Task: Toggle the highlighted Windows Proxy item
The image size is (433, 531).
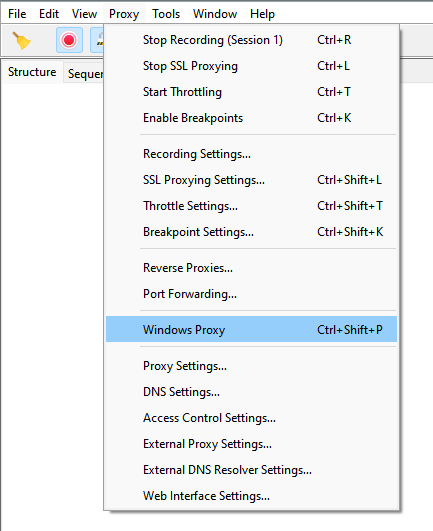Action: tap(251, 330)
